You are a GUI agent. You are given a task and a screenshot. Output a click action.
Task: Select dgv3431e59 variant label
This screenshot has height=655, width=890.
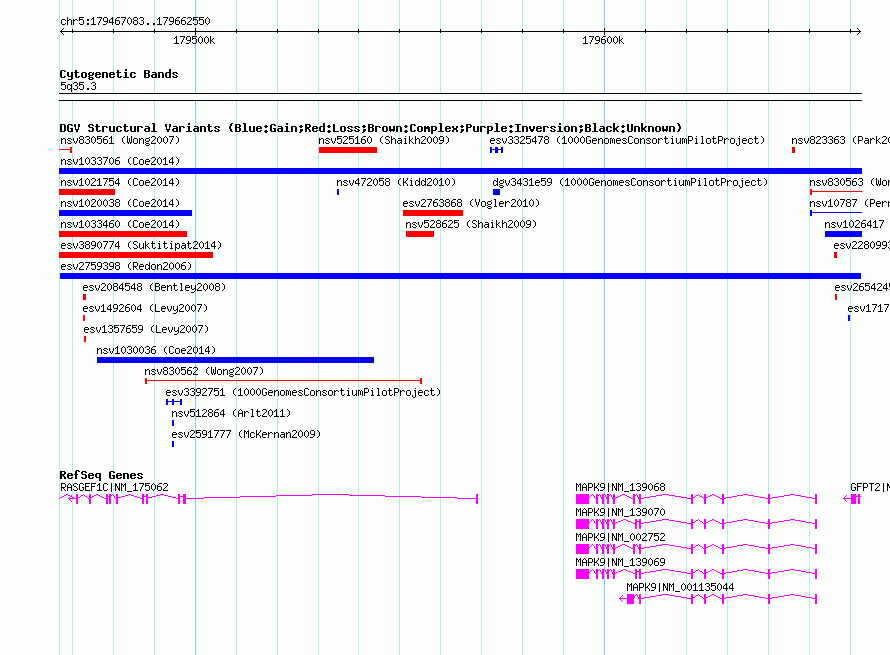(630, 182)
